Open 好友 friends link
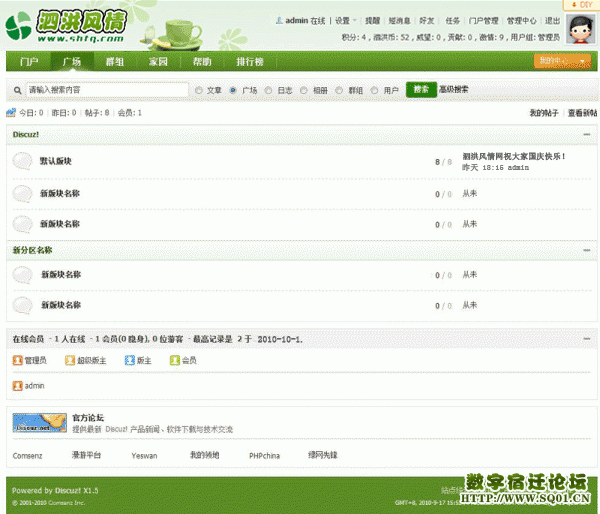 [427, 21]
